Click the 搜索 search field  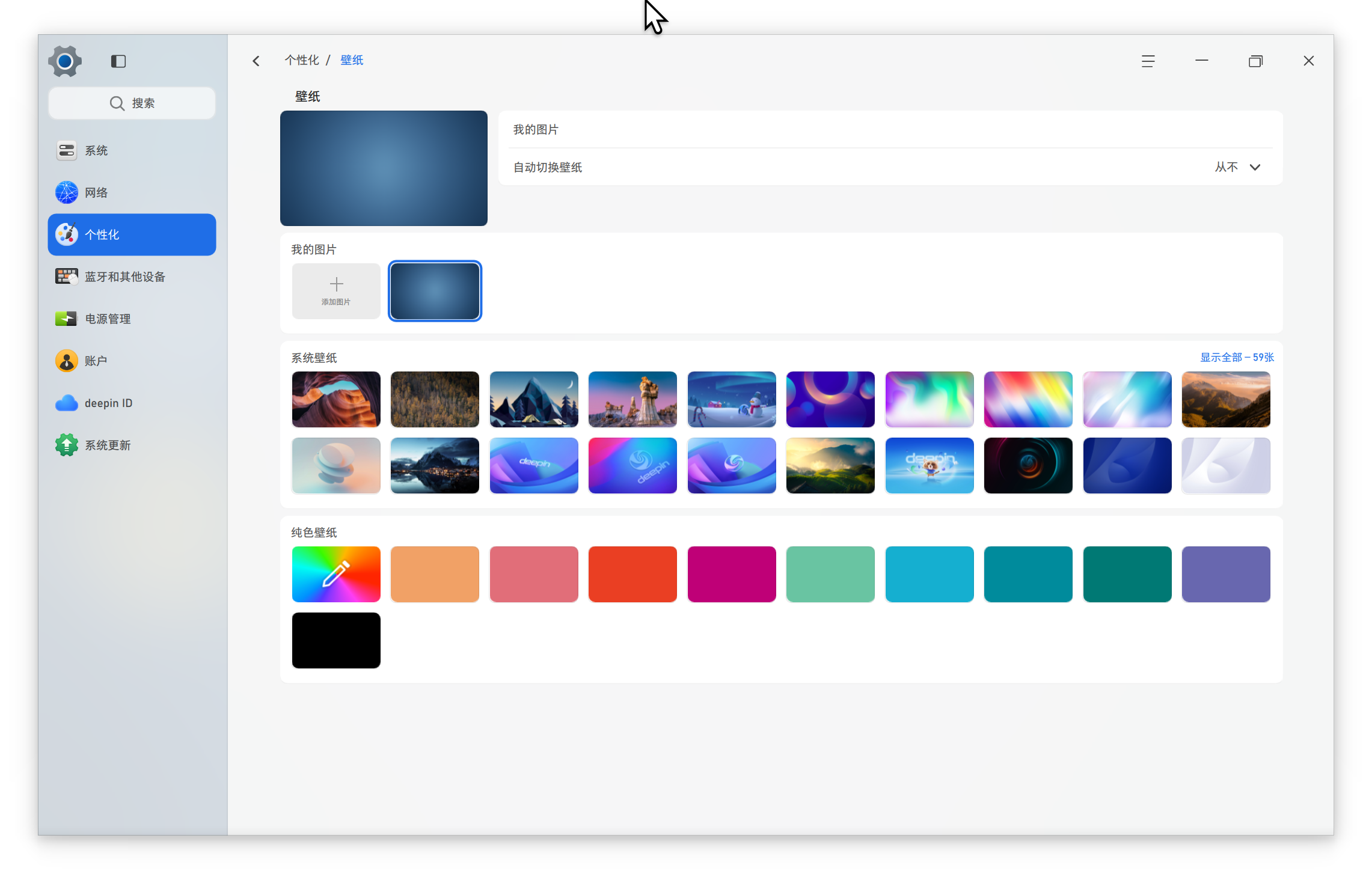[x=132, y=103]
